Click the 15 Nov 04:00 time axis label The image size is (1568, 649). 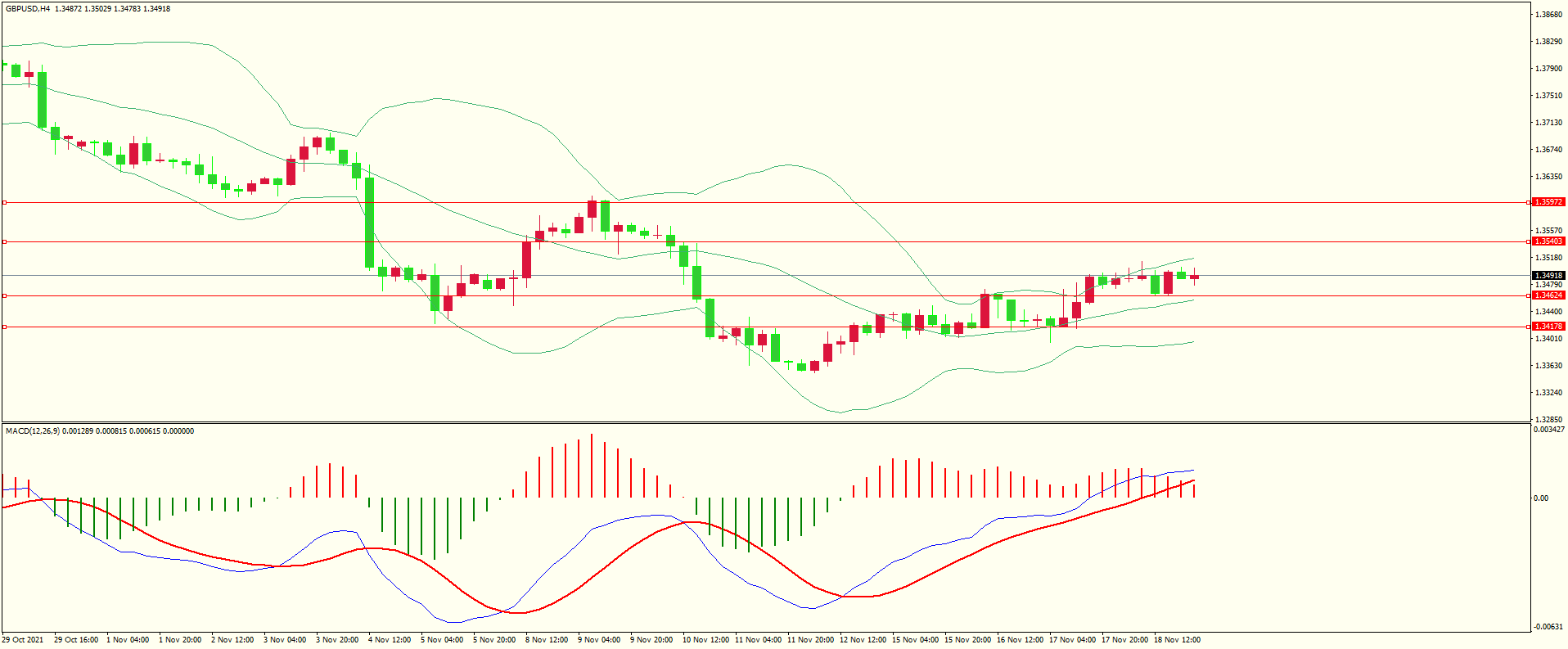pyautogui.click(x=915, y=640)
